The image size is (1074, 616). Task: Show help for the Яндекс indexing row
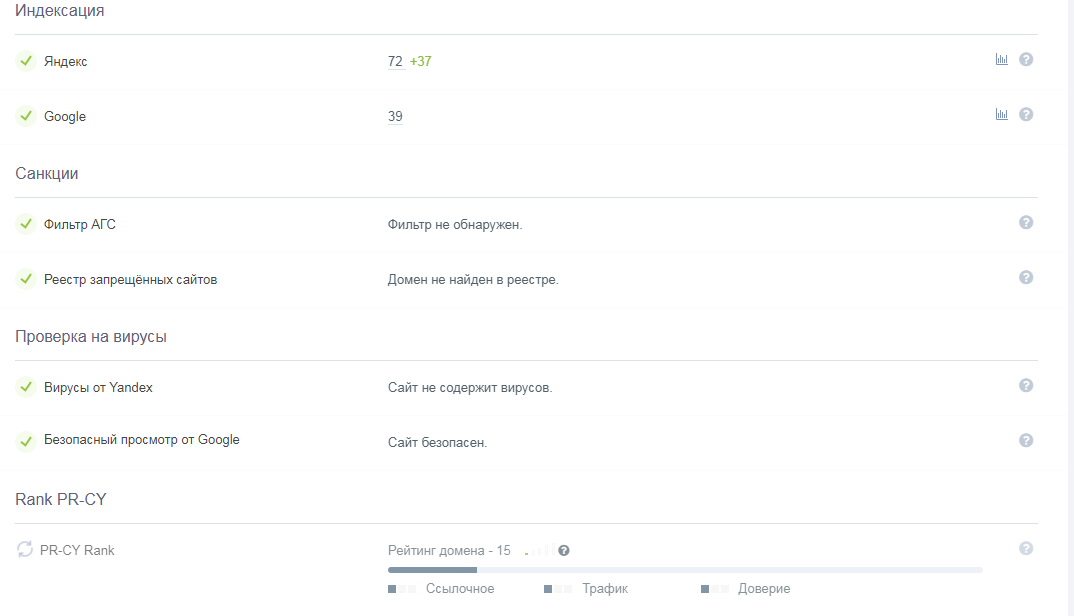pyautogui.click(x=1026, y=60)
